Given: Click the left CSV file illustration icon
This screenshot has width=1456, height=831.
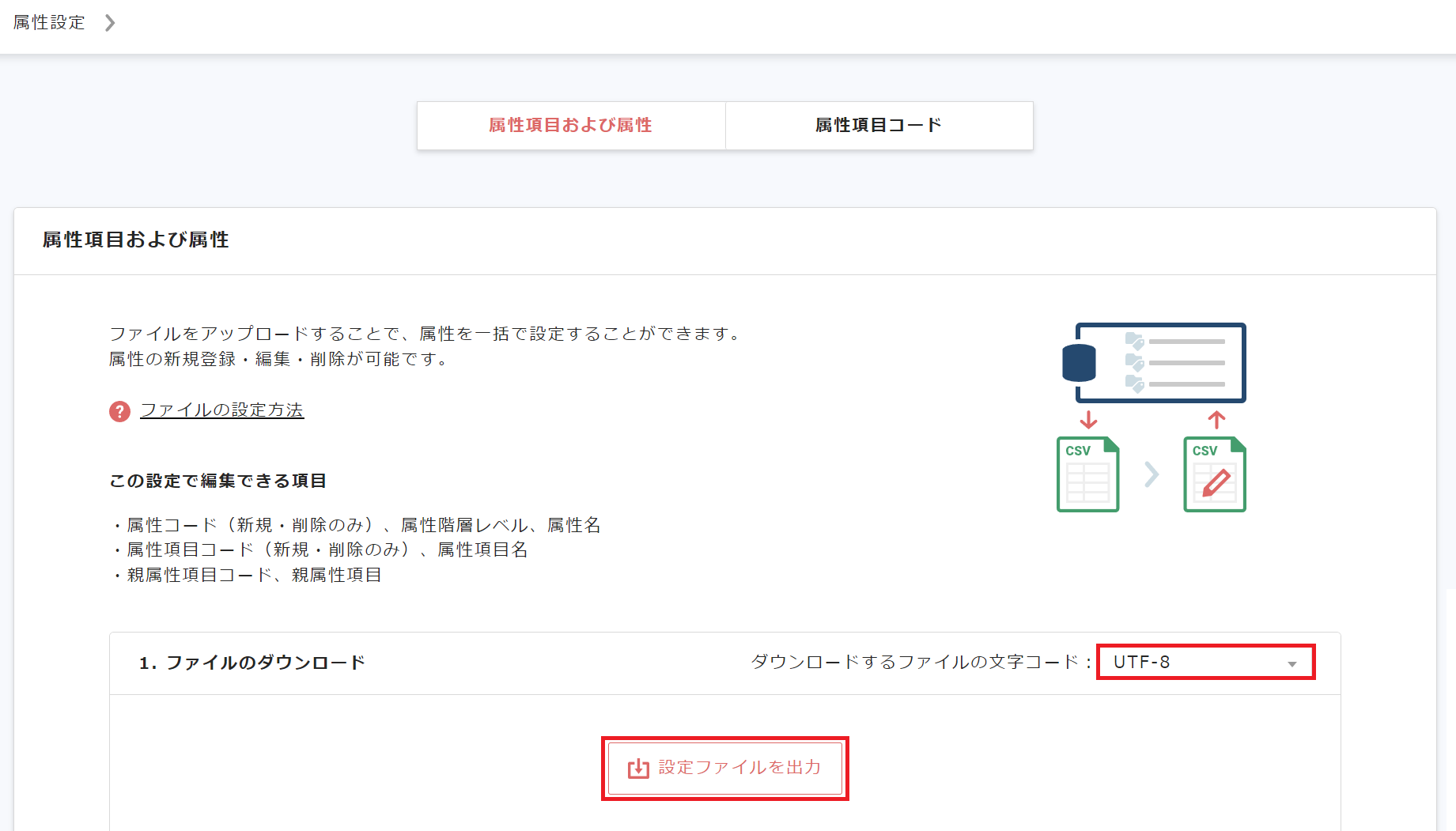Looking at the screenshot, I should tap(1087, 474).
